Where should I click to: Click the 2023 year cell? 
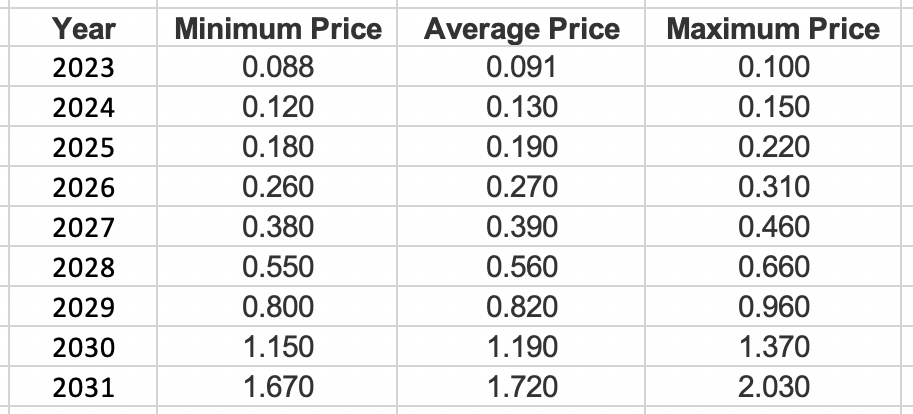coord(83,66)
